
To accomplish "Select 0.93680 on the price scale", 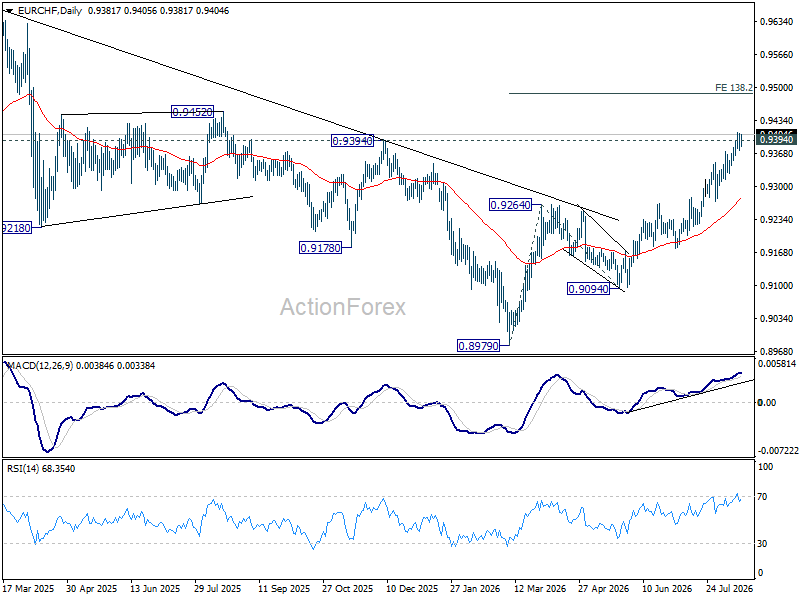I will coord(777,154).
